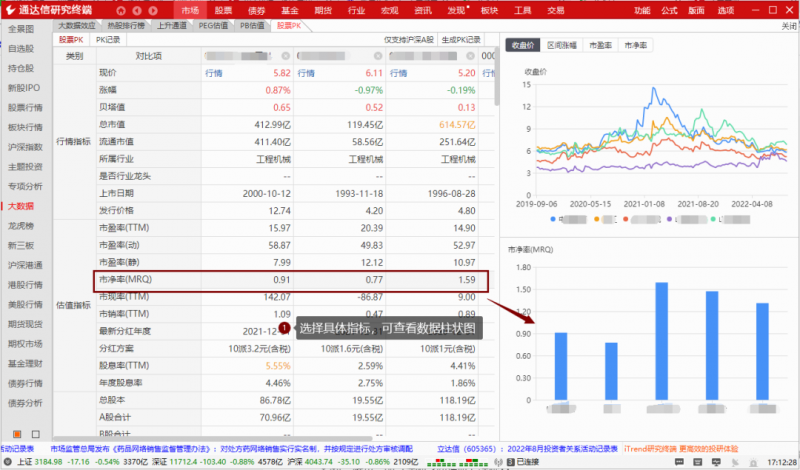Viewport: 800px width, 470px height.
Task: Toggle the purple series legend in the price chart
Action: 687,219
